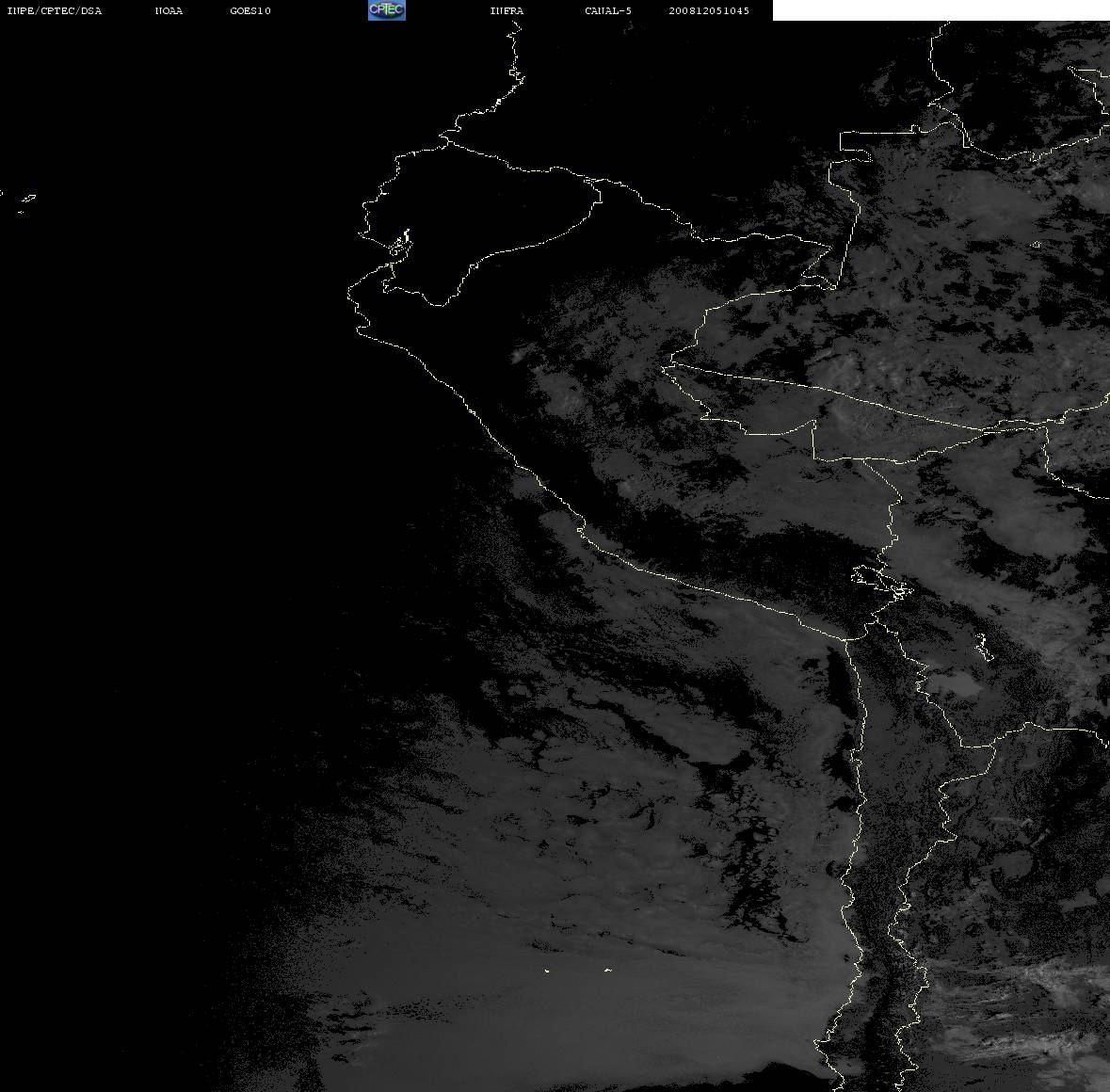1110x1092 pixels.
Task: Click the Galápagos island outline at left edge
Action: click(27, 200)
